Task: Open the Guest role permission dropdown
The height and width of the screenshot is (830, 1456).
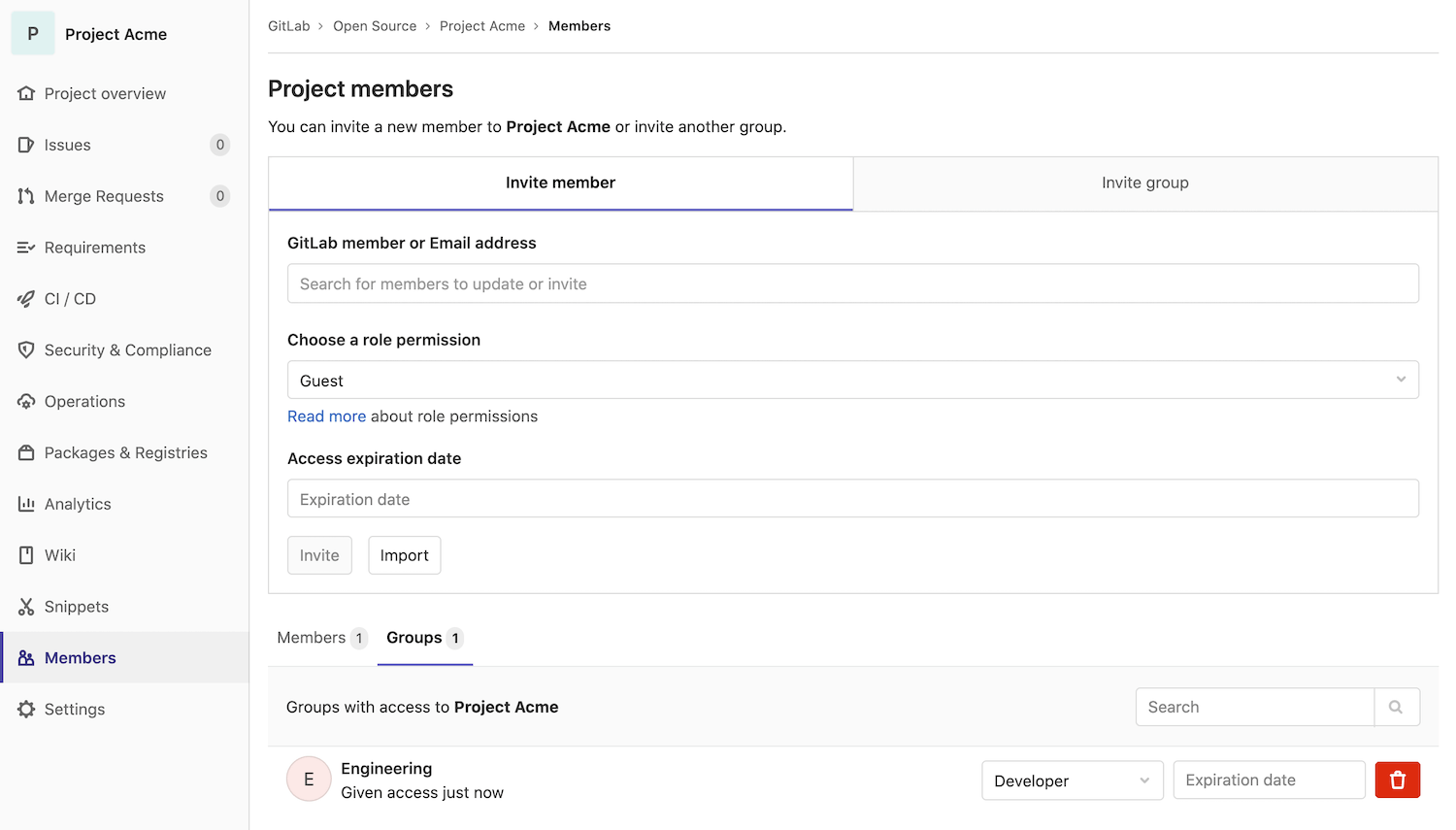Action: click(x=852, y=381)
